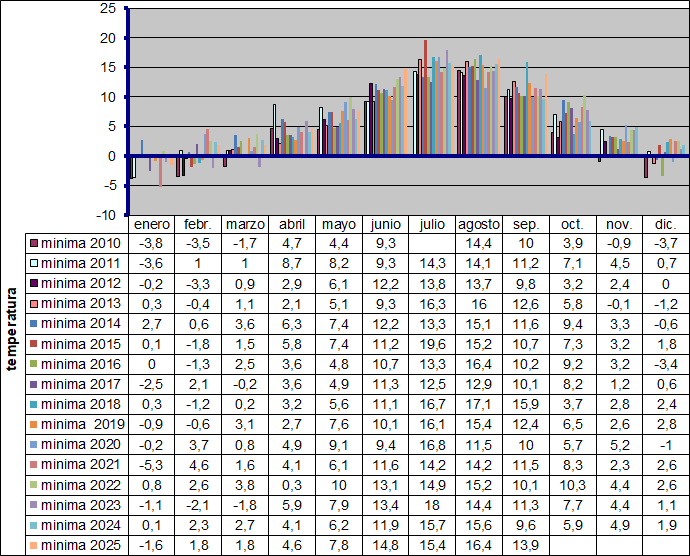Image resolution: width=690 pixels, height=556 pixels.
Task: Click the 25 label on vertical axis
Action: point(108,9)
